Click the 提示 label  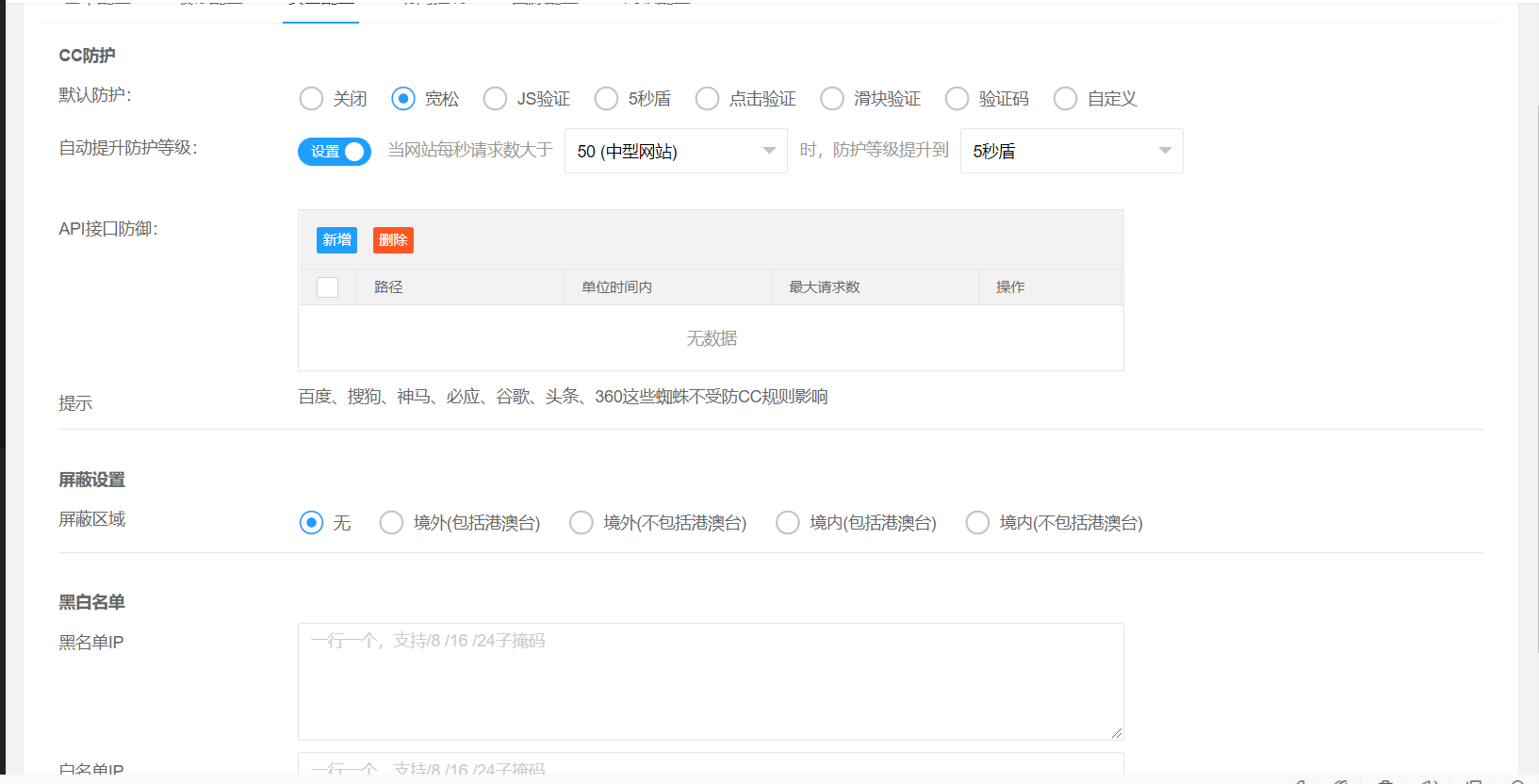pos(75,403)
